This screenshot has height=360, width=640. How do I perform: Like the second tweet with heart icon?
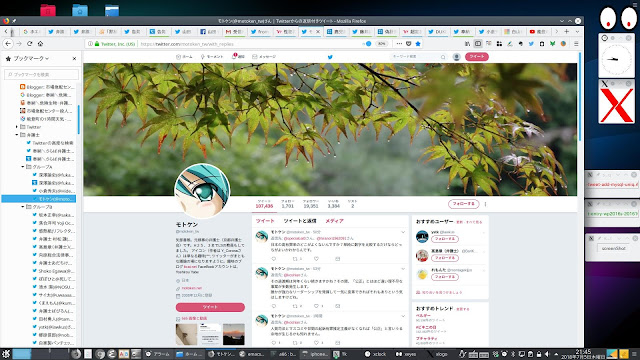coord(316,306)
